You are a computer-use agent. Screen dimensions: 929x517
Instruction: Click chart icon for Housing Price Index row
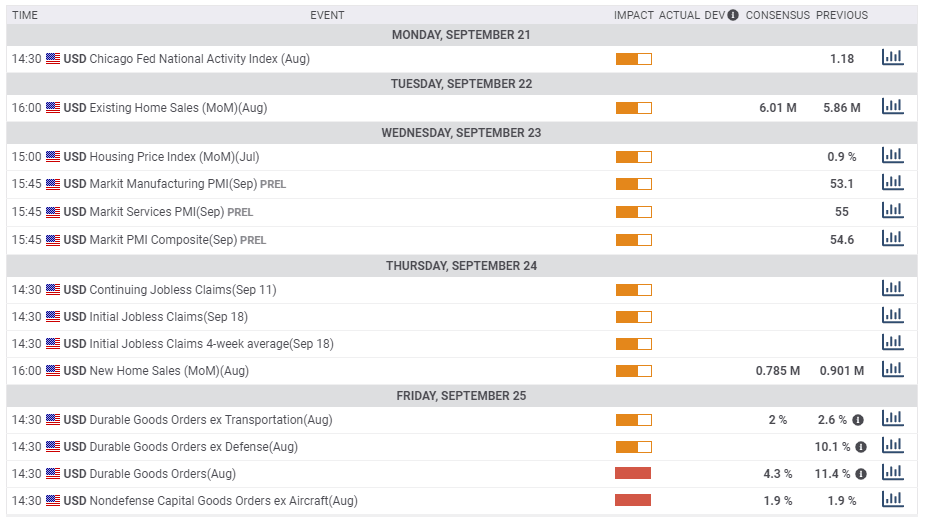click(x=892, y=156)
